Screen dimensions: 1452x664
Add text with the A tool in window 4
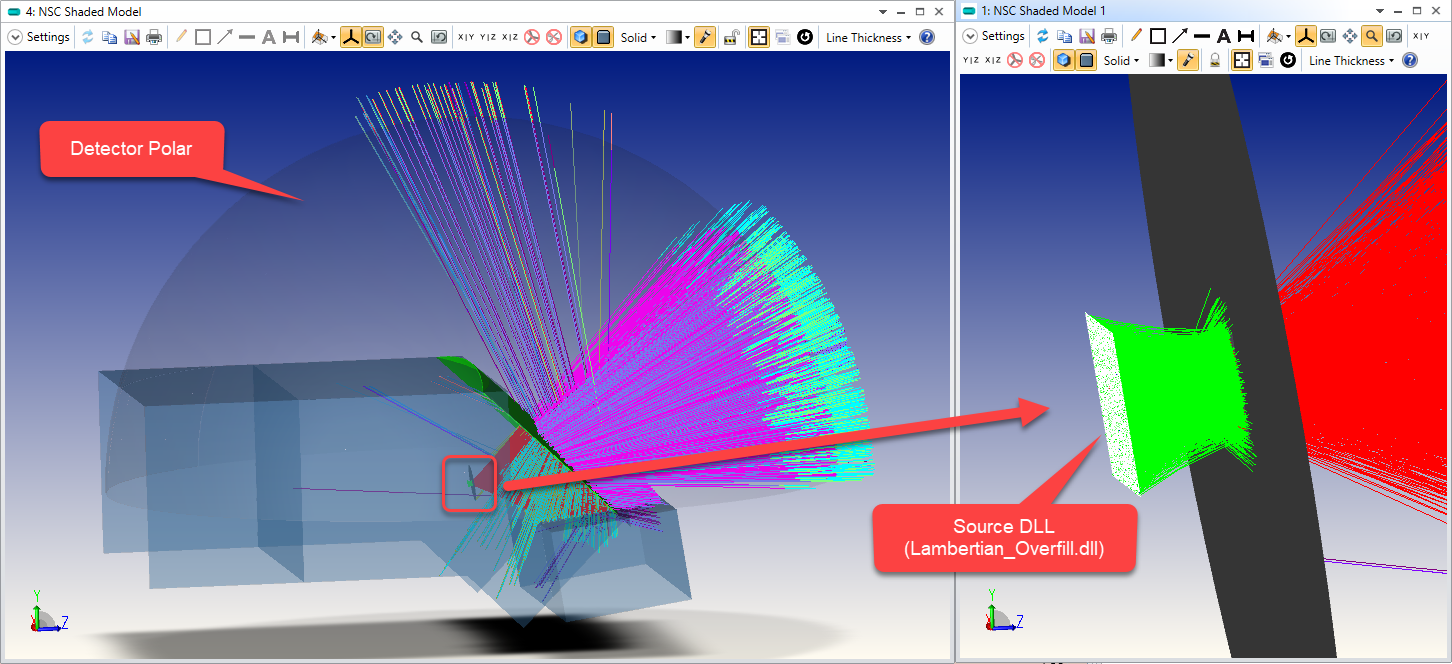268,37
